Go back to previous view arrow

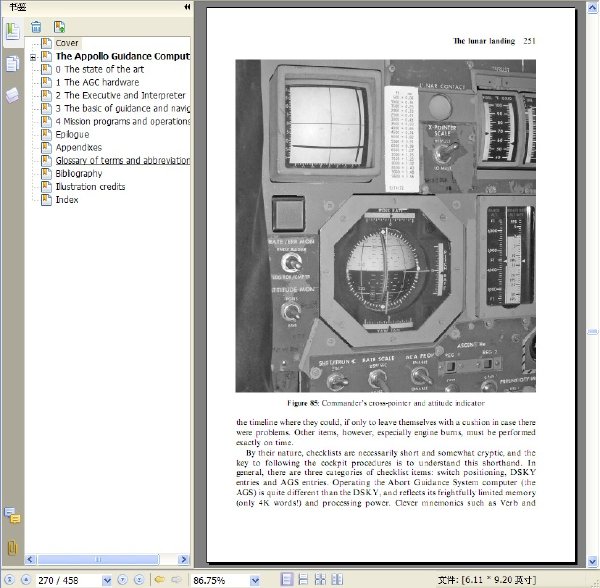tap(160, 580)
